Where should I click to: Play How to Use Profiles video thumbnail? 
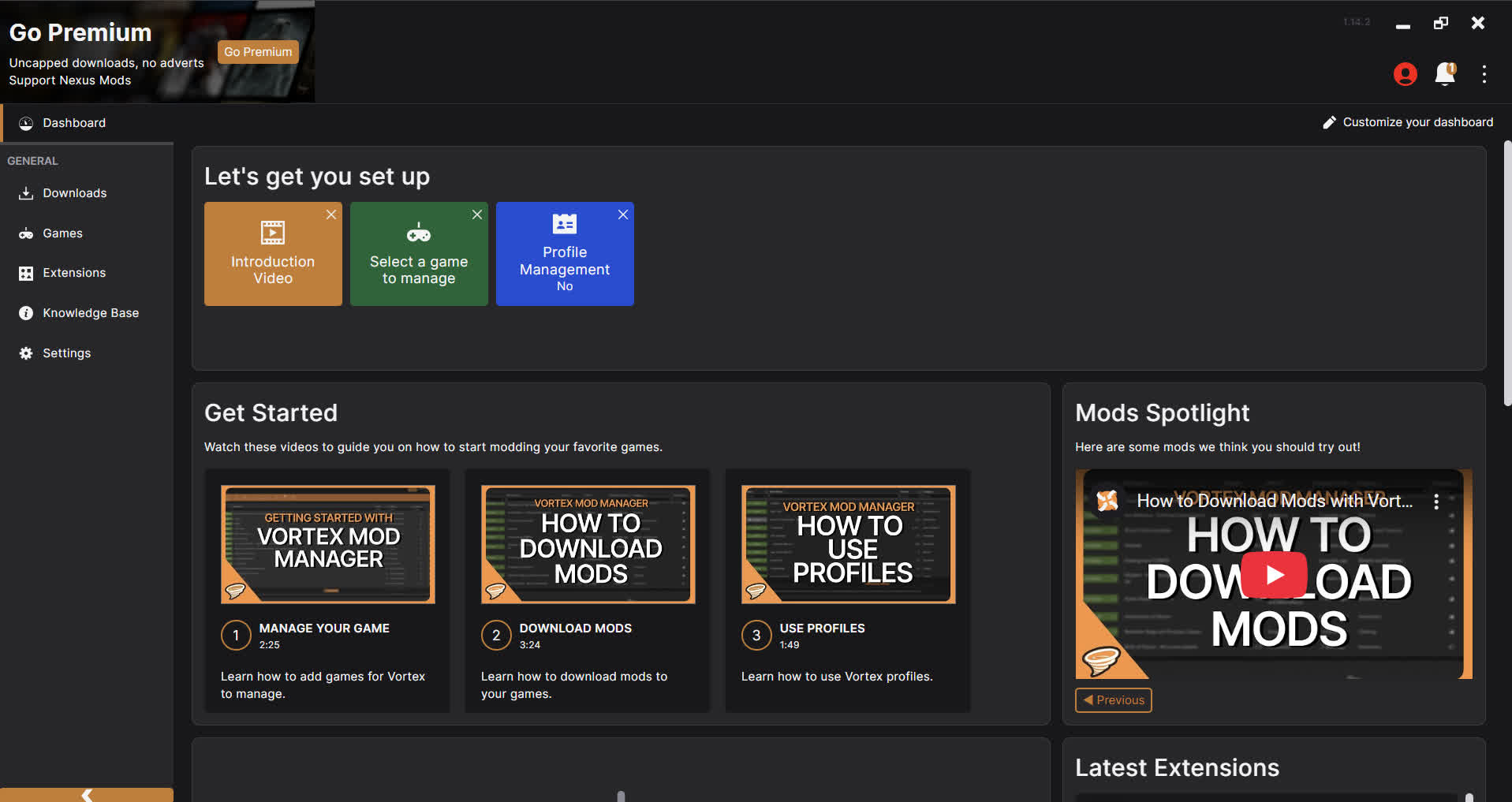point(849,544)
